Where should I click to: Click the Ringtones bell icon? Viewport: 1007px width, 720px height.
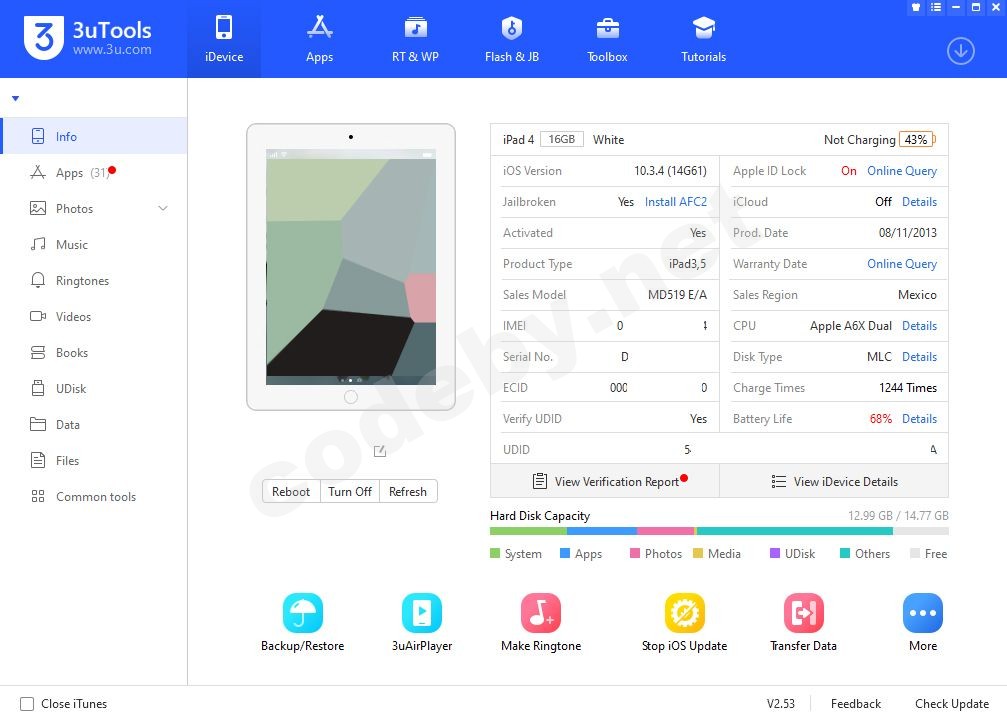click(x=38, y=280)
